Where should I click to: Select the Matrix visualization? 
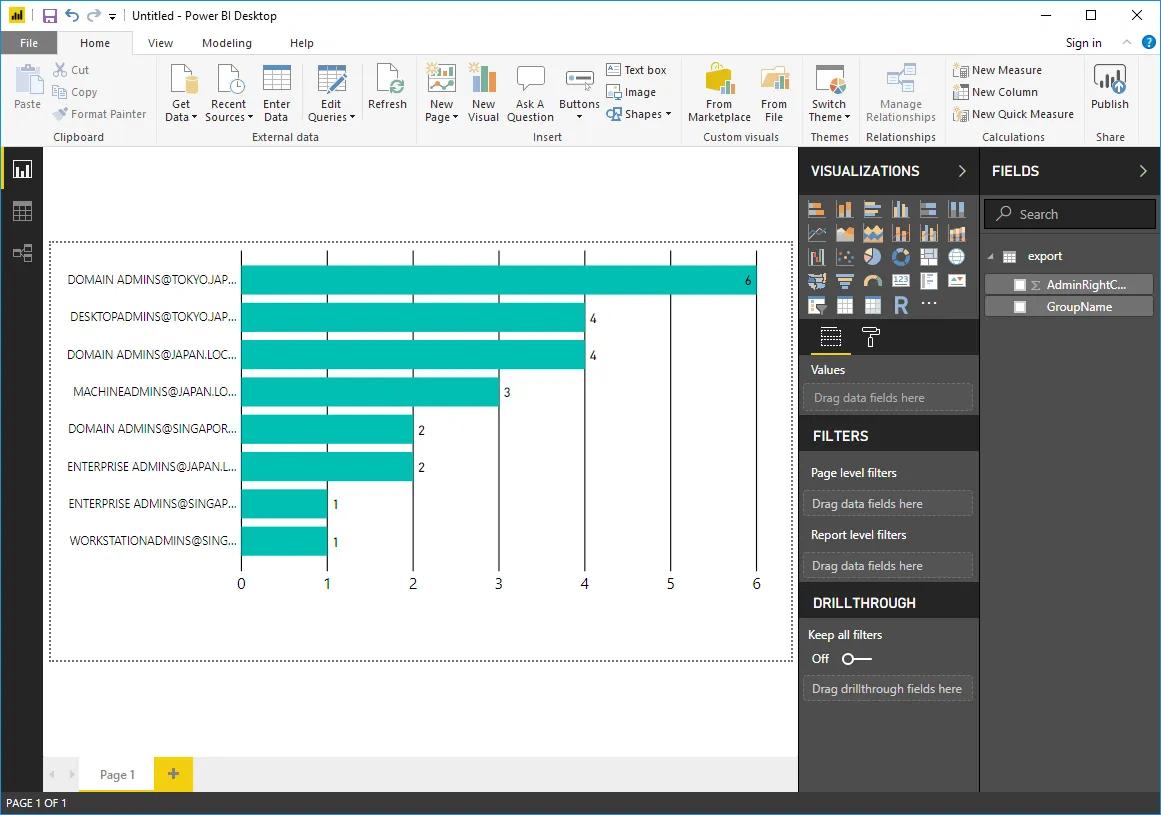tap(872, 305)
